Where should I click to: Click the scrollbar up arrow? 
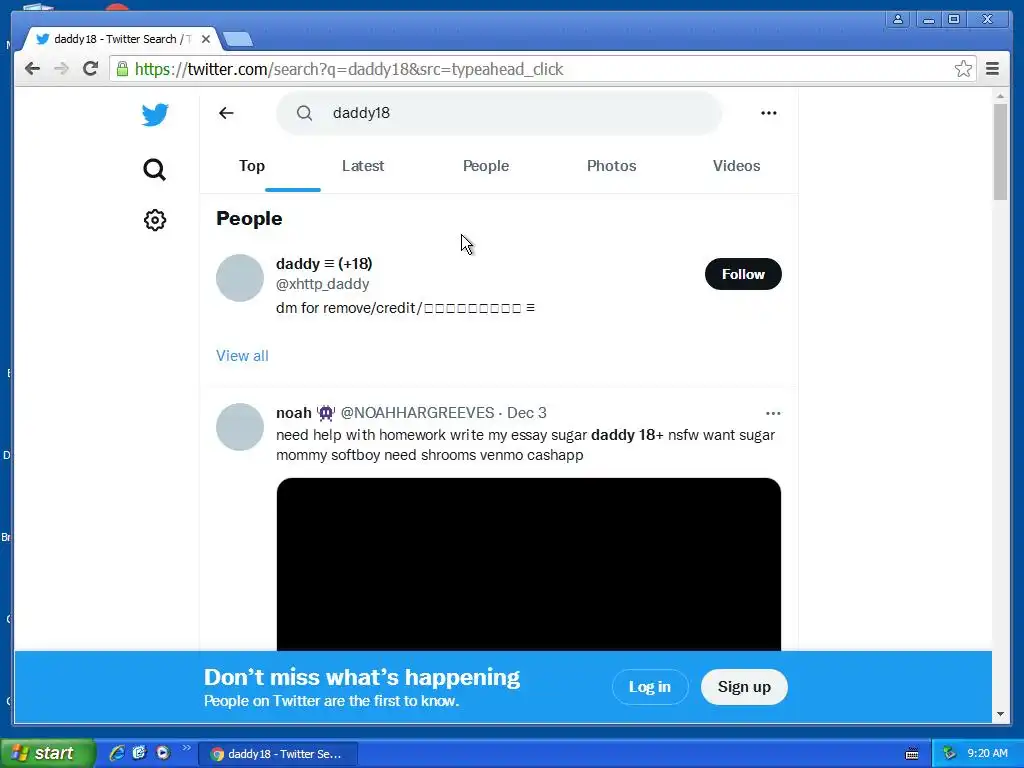click(x=1000, y=96)
